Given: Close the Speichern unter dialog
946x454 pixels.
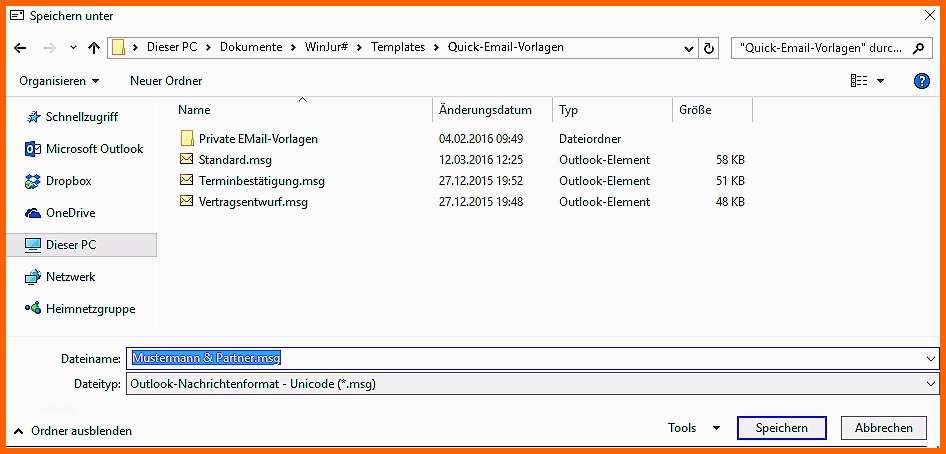Looking at the screenshot, I should pyautogui.click(x=930, y=16).
